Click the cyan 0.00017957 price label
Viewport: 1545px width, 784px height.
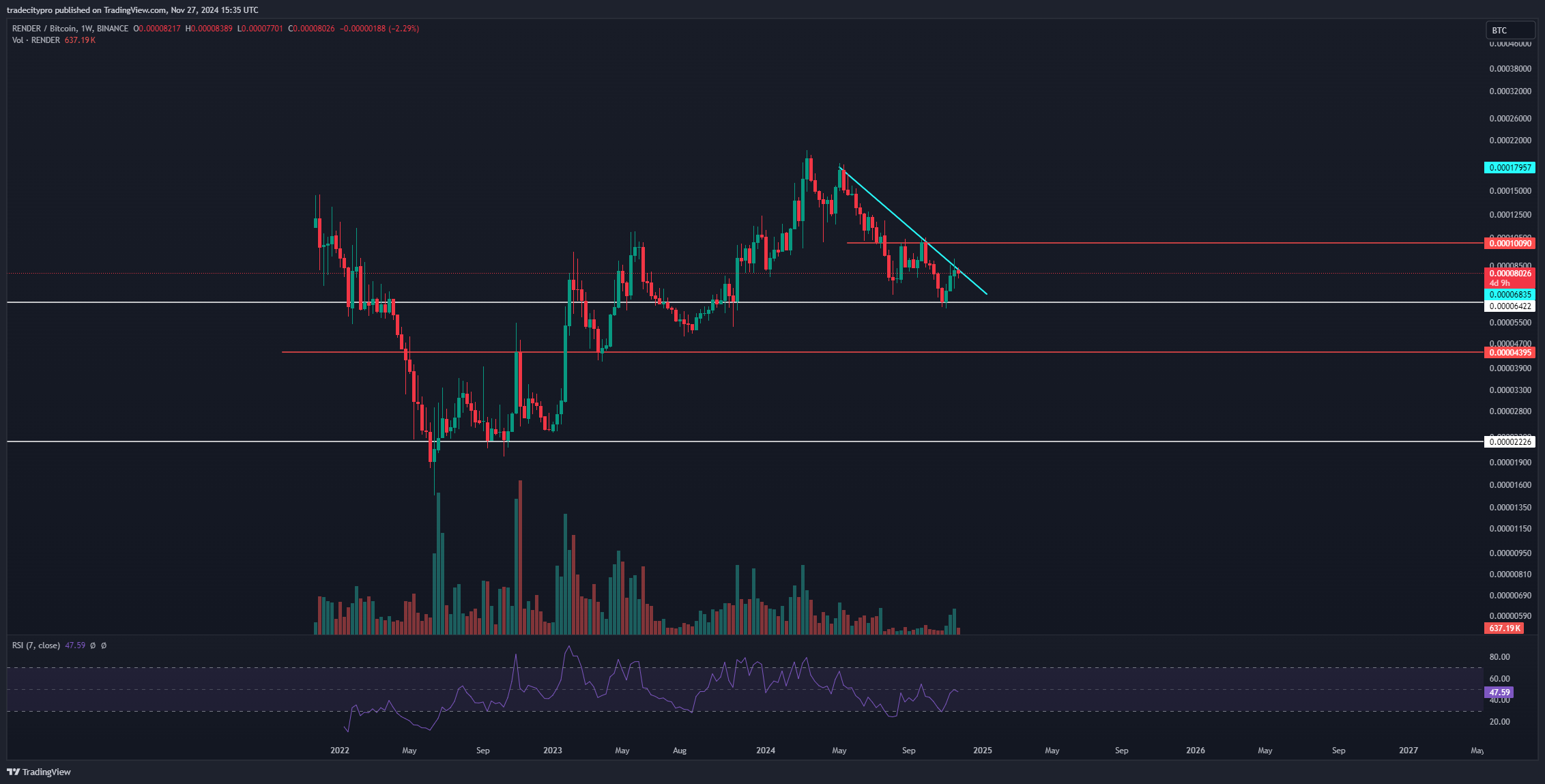tap(1510, 168)
